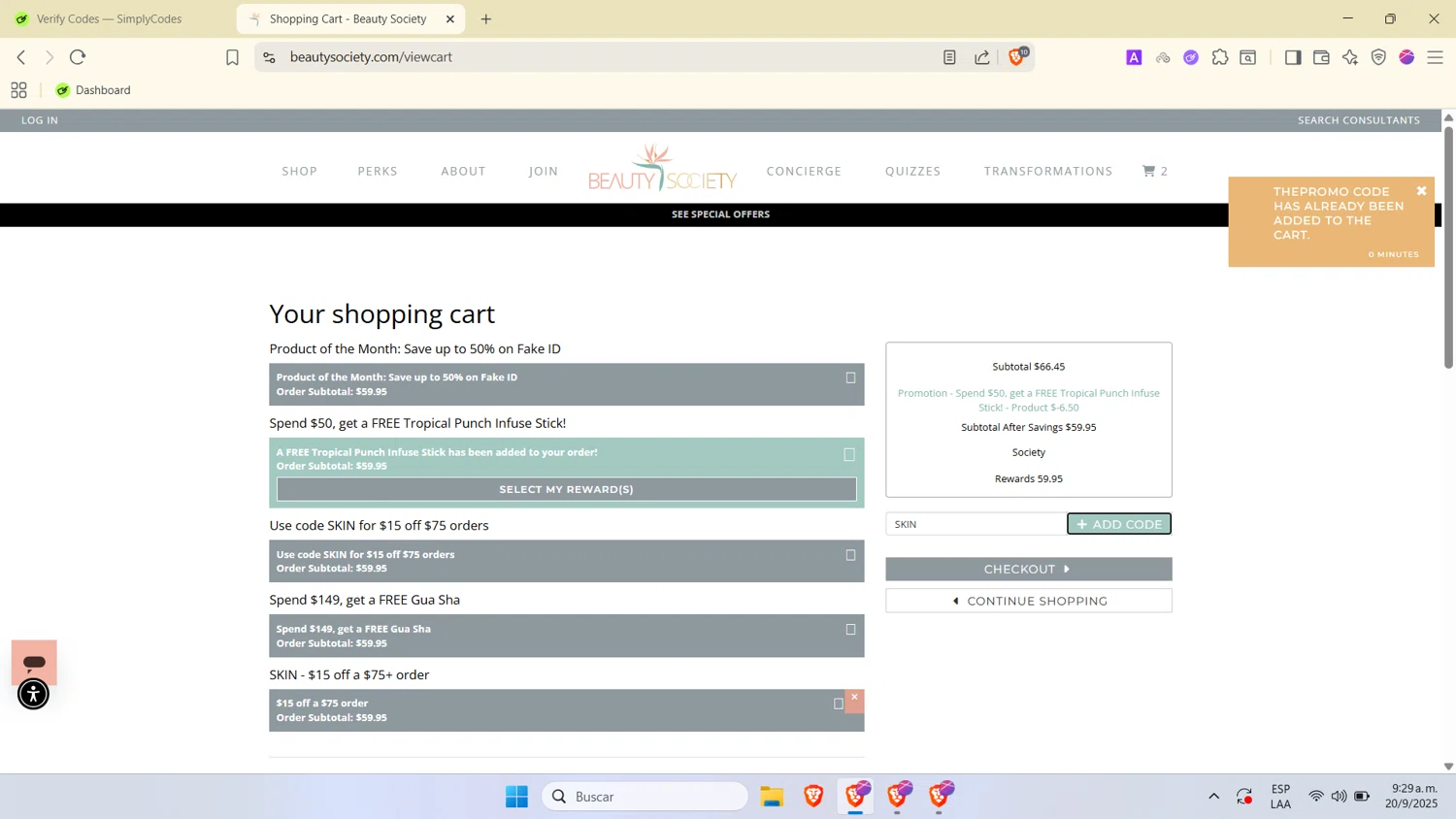The image size is (1456, 819).
Task: Open the CONCIERGE menu
Action: click(804, 171)
